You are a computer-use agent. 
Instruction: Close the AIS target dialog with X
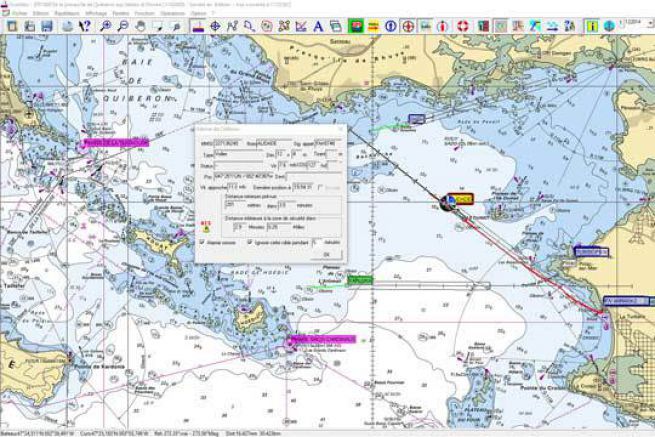[341, 129]
